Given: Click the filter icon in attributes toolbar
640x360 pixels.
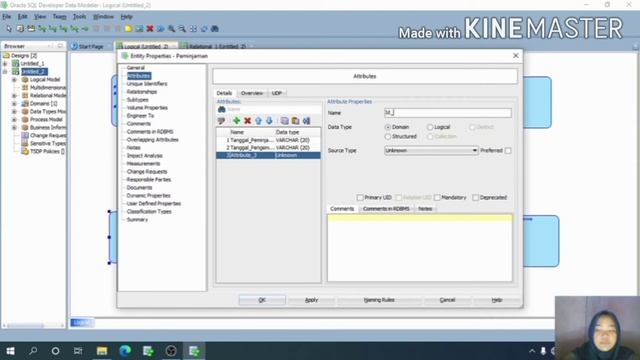Looking at the screenshot, I should point(221,120).
